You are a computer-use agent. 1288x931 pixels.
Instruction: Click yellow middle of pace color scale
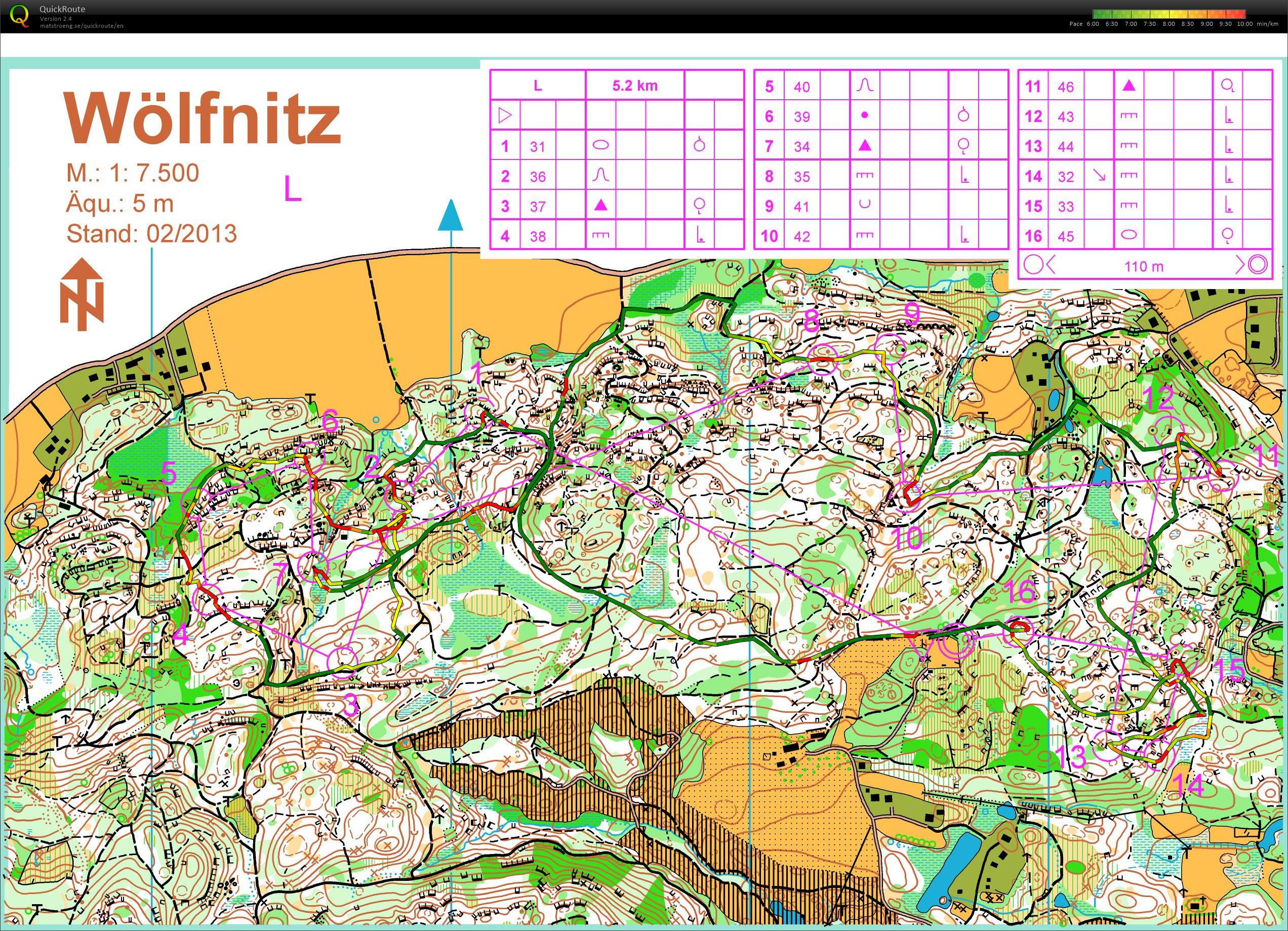[x=1170, y=14]
